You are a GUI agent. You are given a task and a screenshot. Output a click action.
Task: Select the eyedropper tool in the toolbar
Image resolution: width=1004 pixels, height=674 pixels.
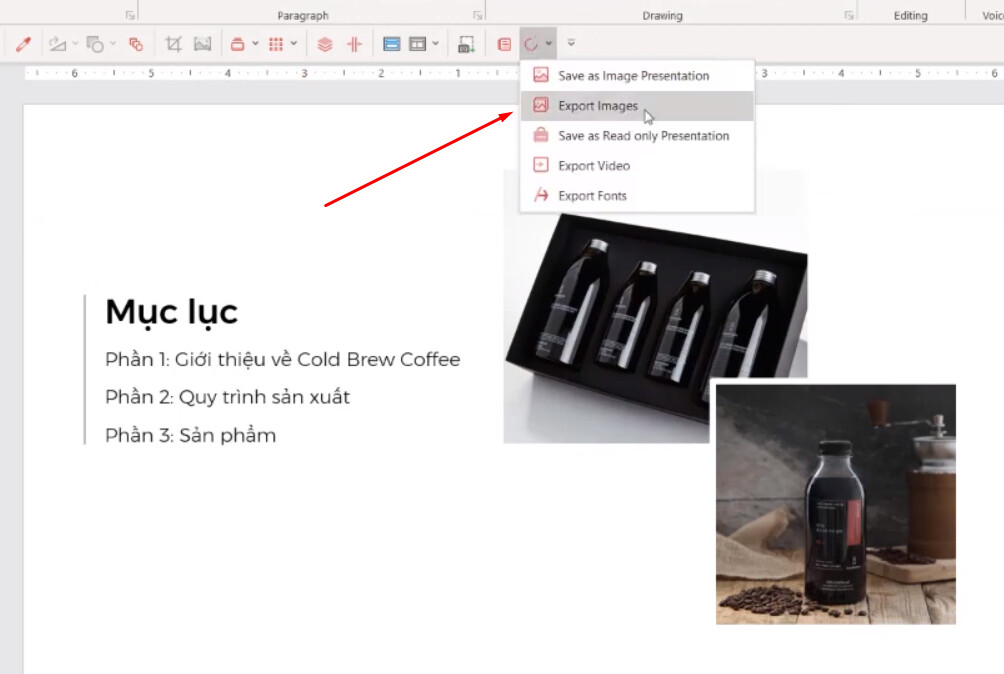coord(22,43)
